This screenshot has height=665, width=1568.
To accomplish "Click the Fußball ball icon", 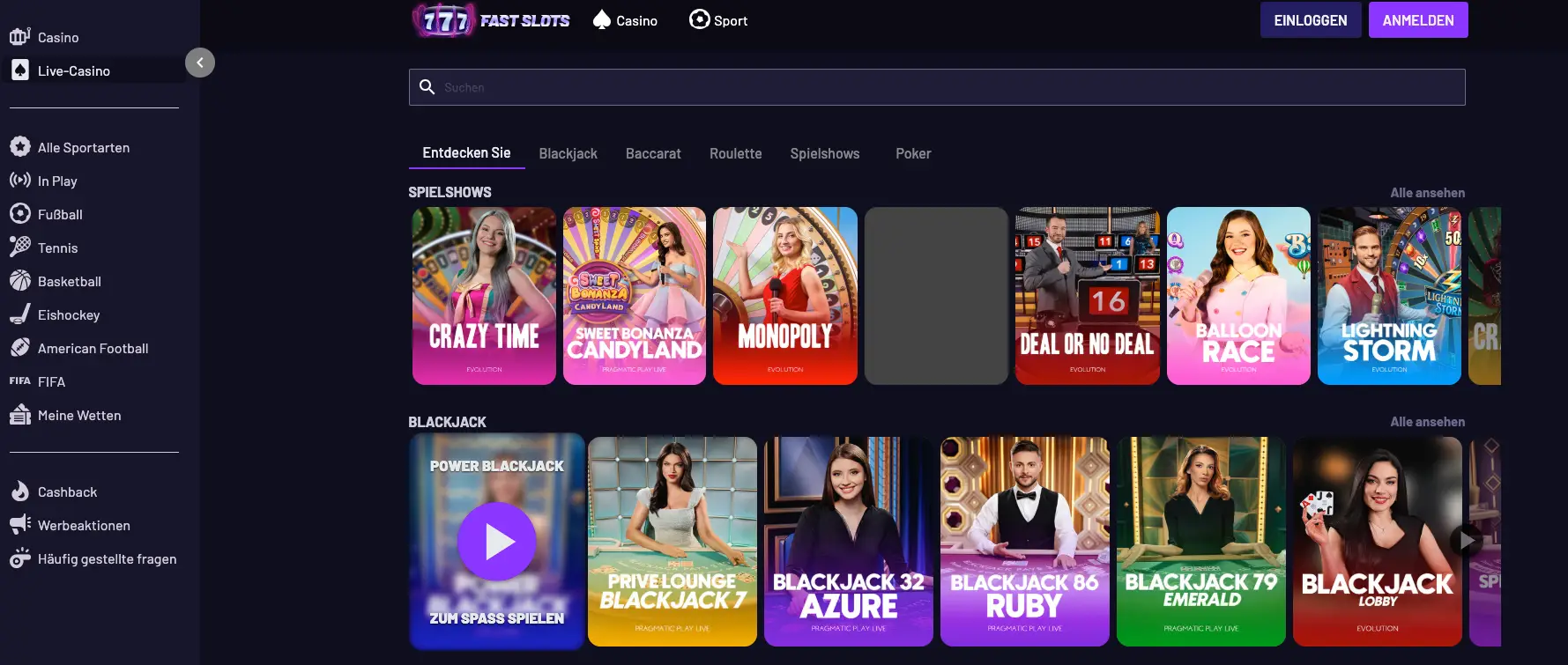I will point(20,214).
